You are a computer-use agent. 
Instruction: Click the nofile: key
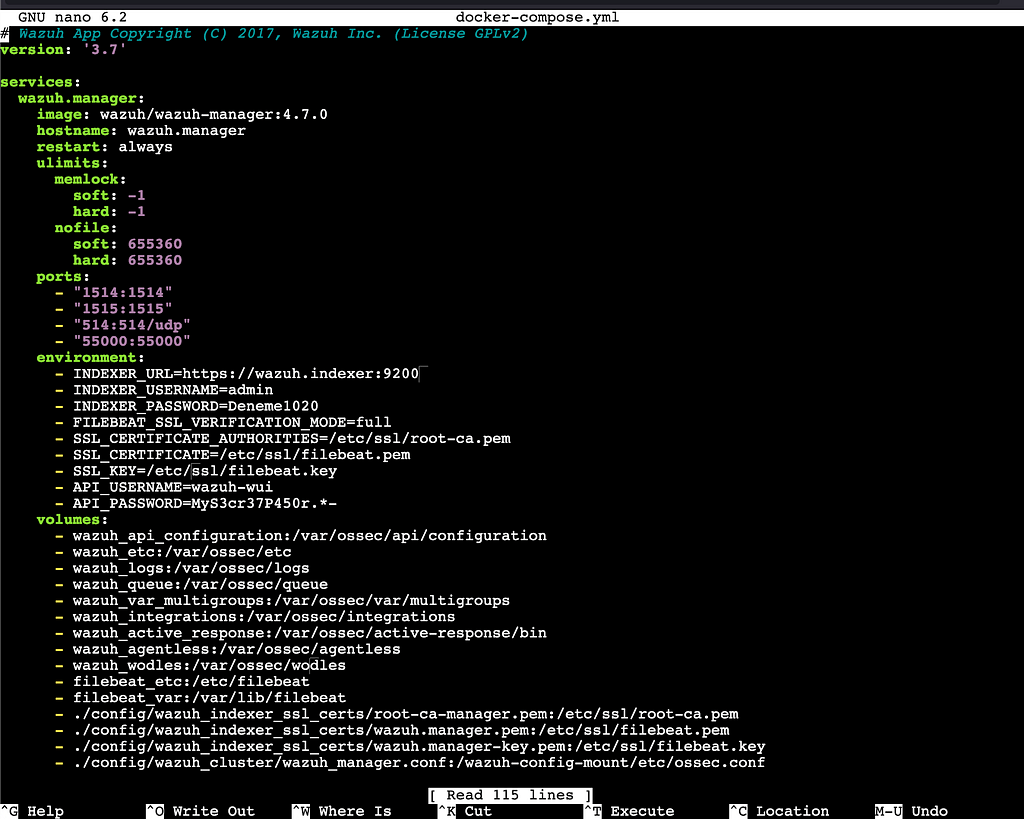pyautogui.click(x=86, y=228)
